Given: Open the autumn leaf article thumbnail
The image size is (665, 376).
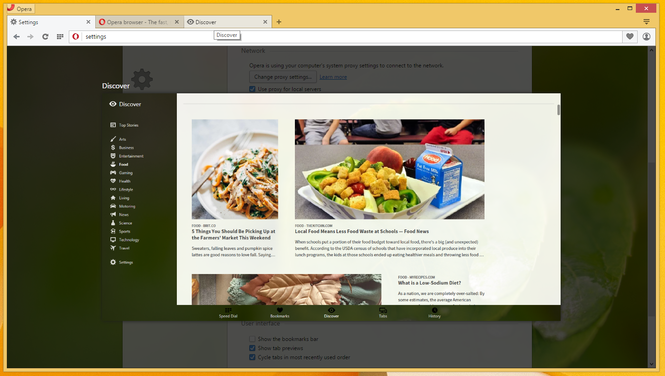Looking at the screenshot, I should point(286,289).
